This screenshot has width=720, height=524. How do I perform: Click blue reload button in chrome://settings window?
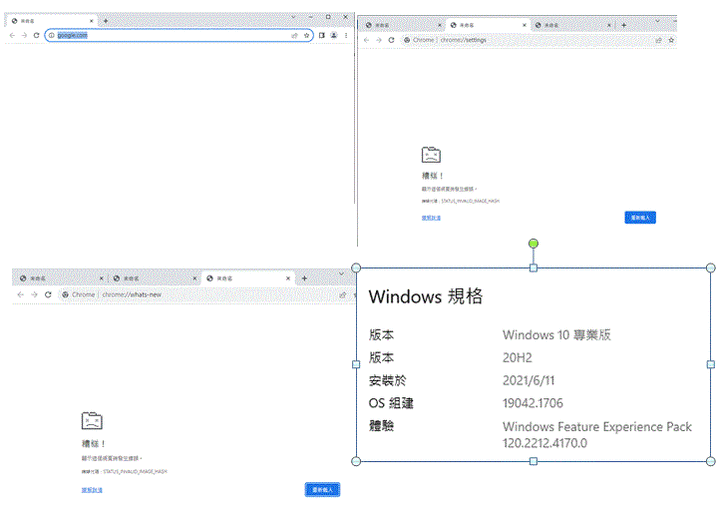[x=640, y=217]
